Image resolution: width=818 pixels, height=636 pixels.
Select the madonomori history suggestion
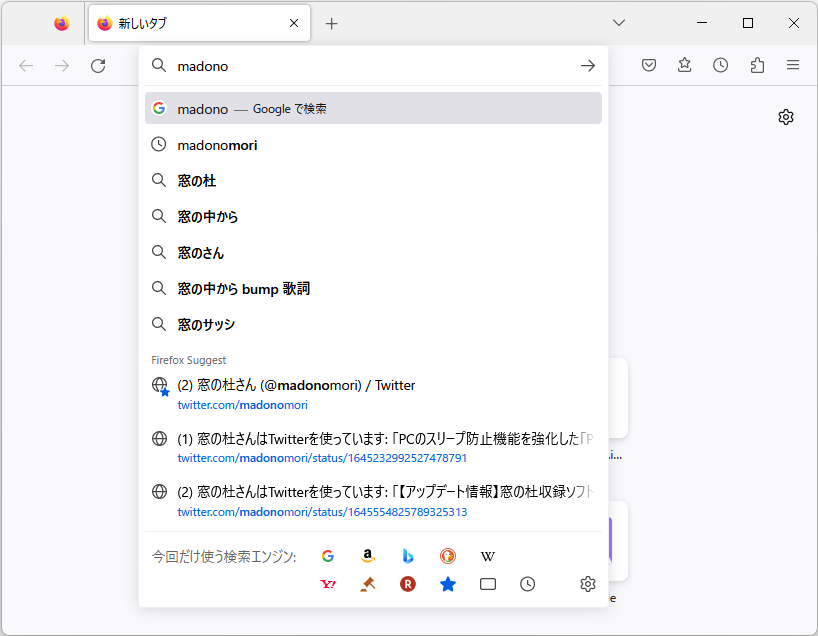click(218, 144)
